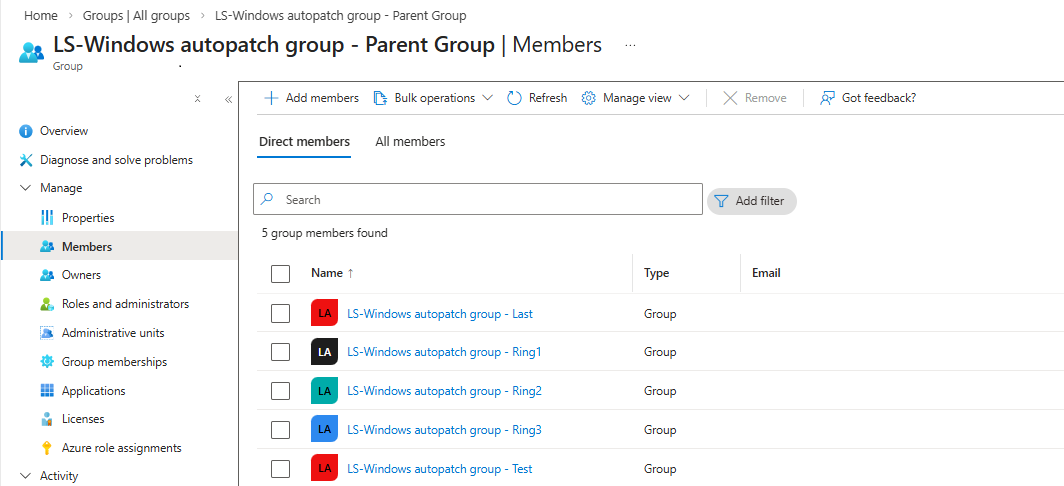The height and width of the screenshot is (486, 1064).
Task: Click the plus icon of Add members
Action: pyautogui.click(x=271, y=98)
